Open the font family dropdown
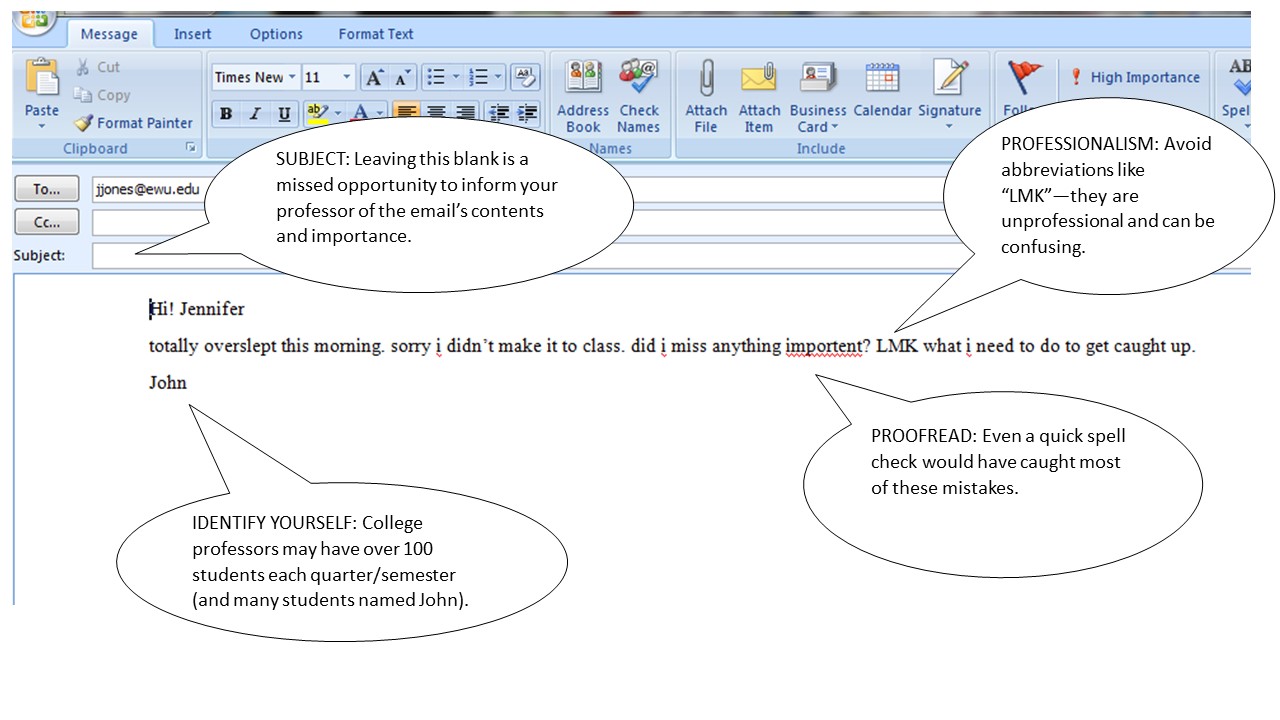1280x720 pixels. 293,77
